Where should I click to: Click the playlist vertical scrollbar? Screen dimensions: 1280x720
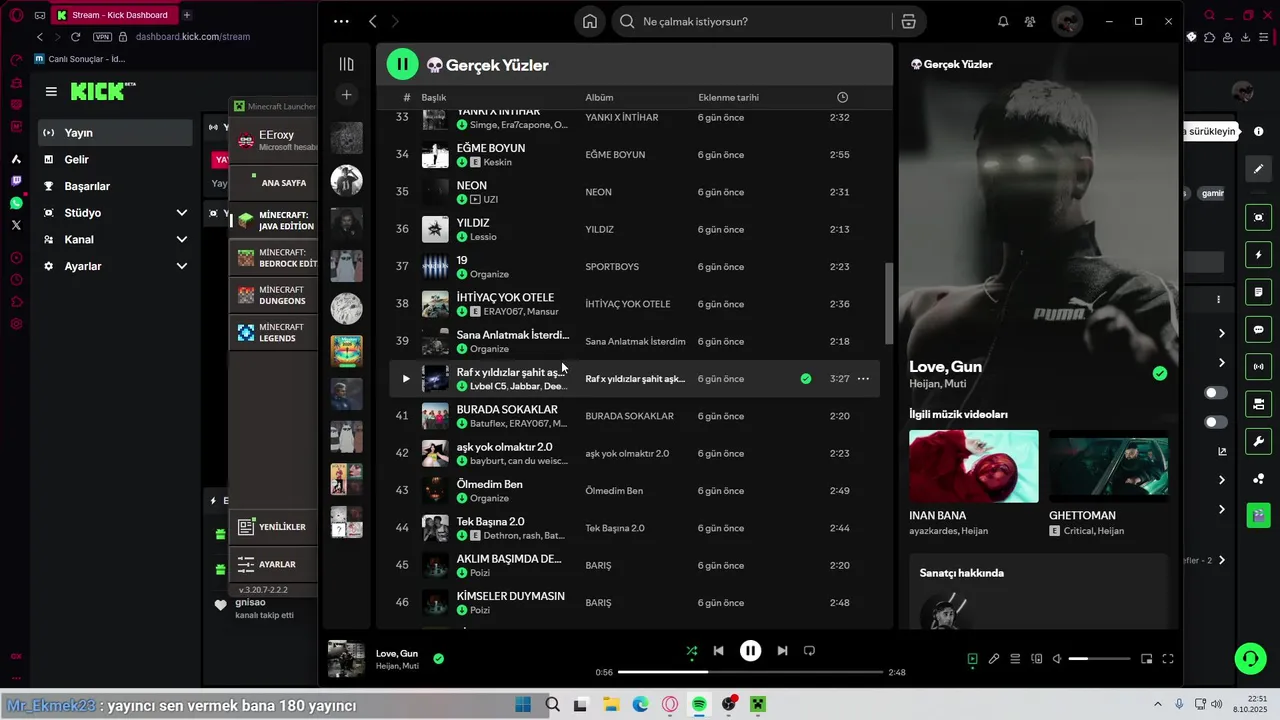tap(888, 305)
